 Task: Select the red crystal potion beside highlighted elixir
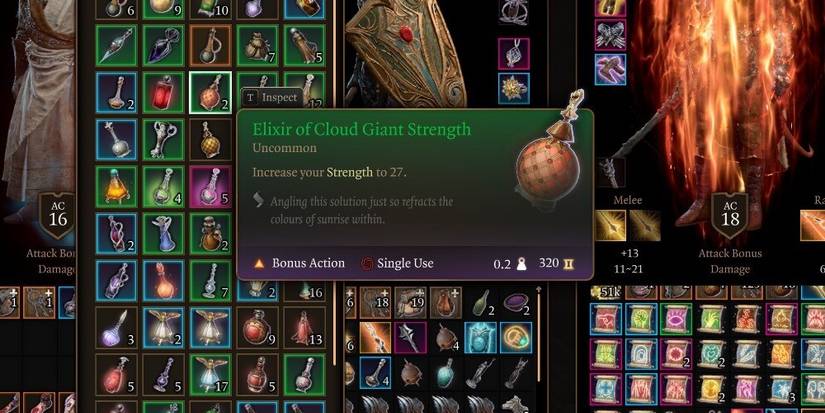(163, 93)
